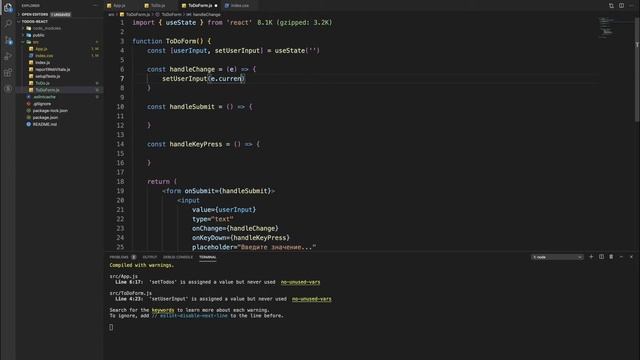This screenshot has height=360, width=640.
Task: Open Run and Debug view
Action: pyautogui.click(x=8, y=56)
